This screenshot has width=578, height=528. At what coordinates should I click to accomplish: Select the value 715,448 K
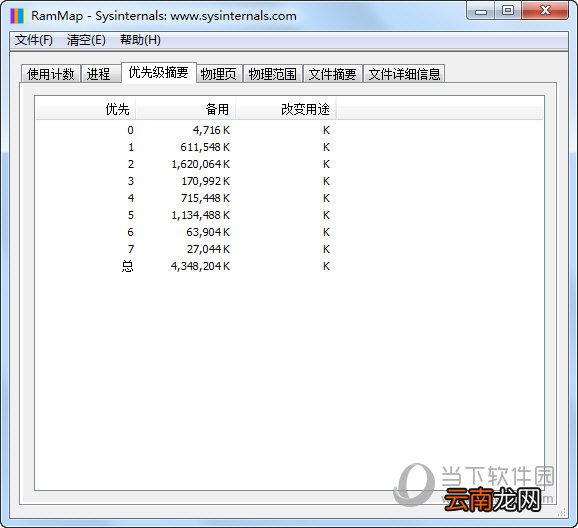pyautogui.click(x=205, y=198)
